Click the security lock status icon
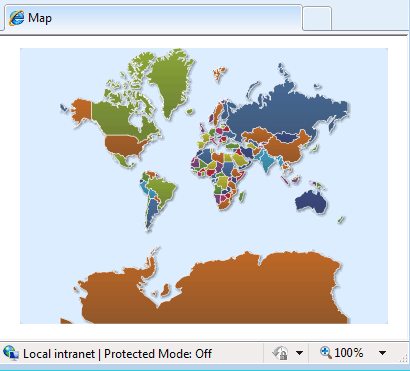 (280, 353)
